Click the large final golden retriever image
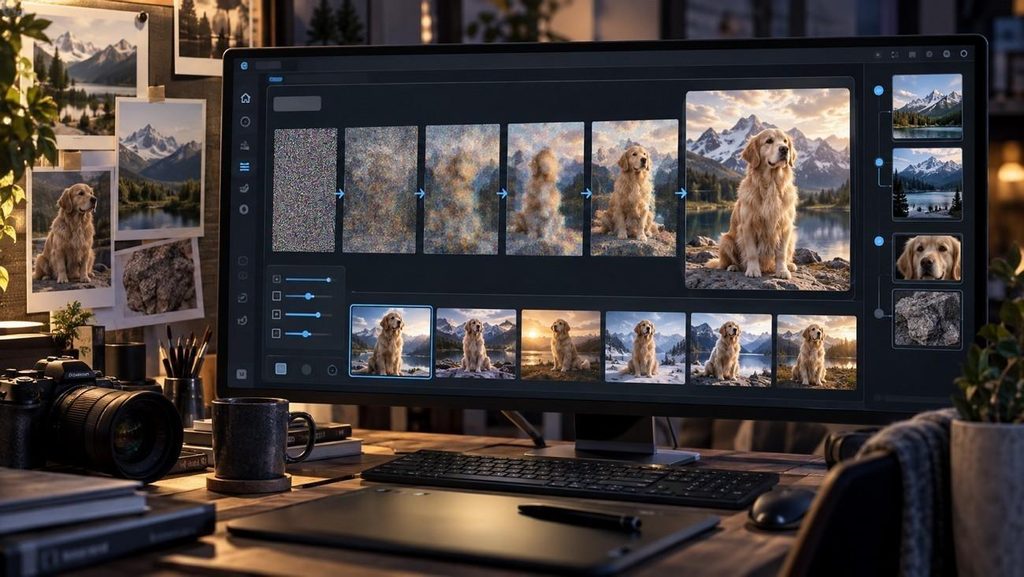Viewport: 1024px width, 577px height. 768,189
